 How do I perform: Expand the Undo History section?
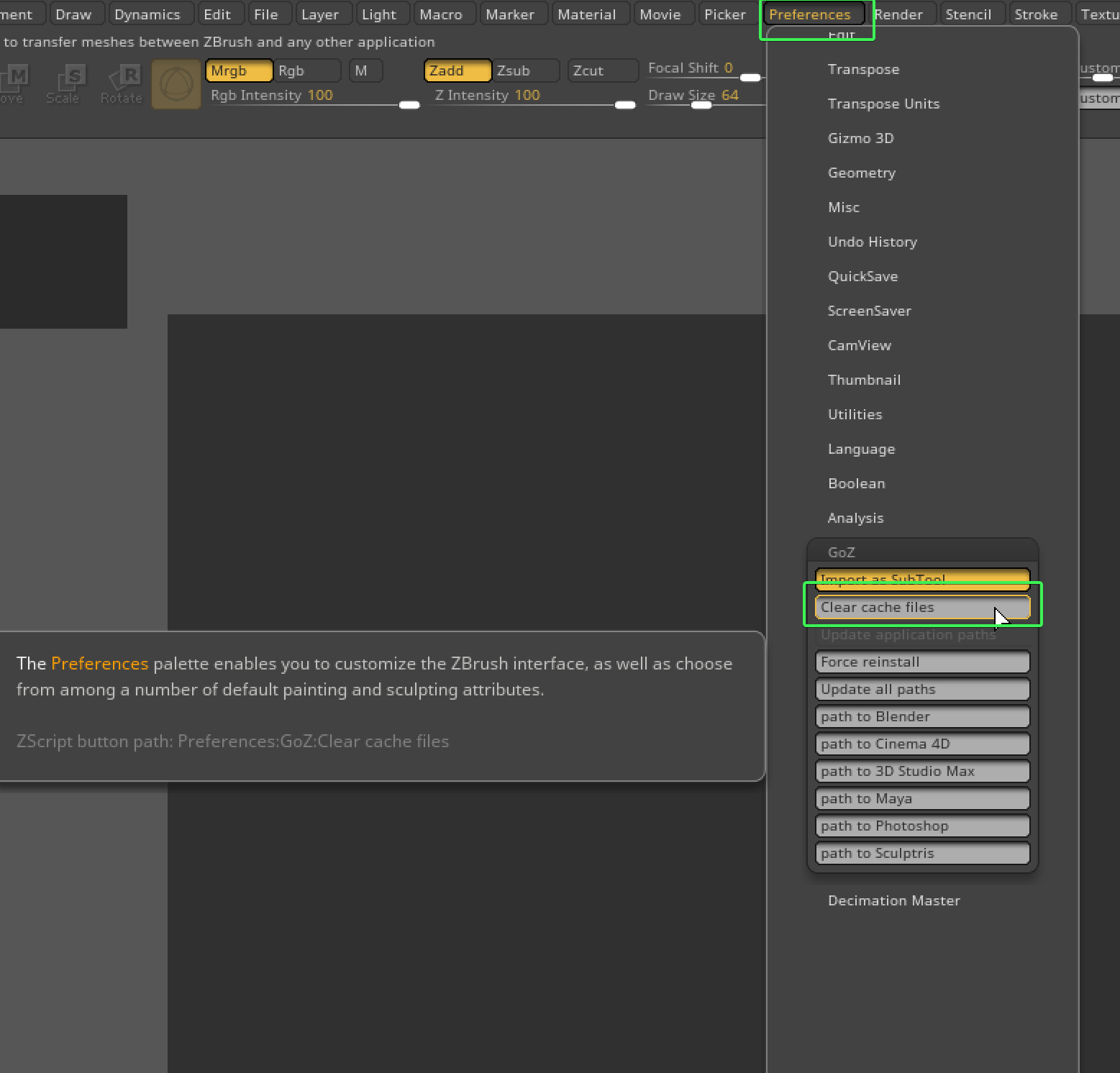click(x=873, y=242)
